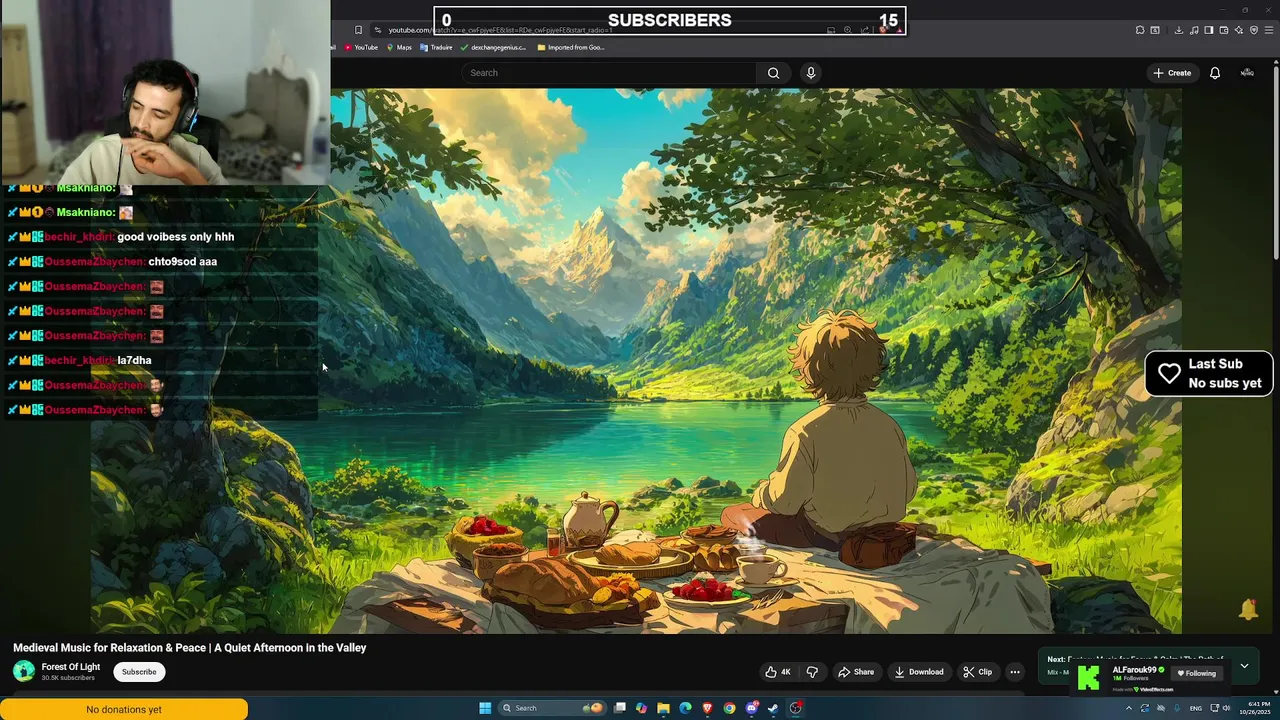Click the Last Sub heart widget
This screenshot has width=1280, height=720.
1209,374
